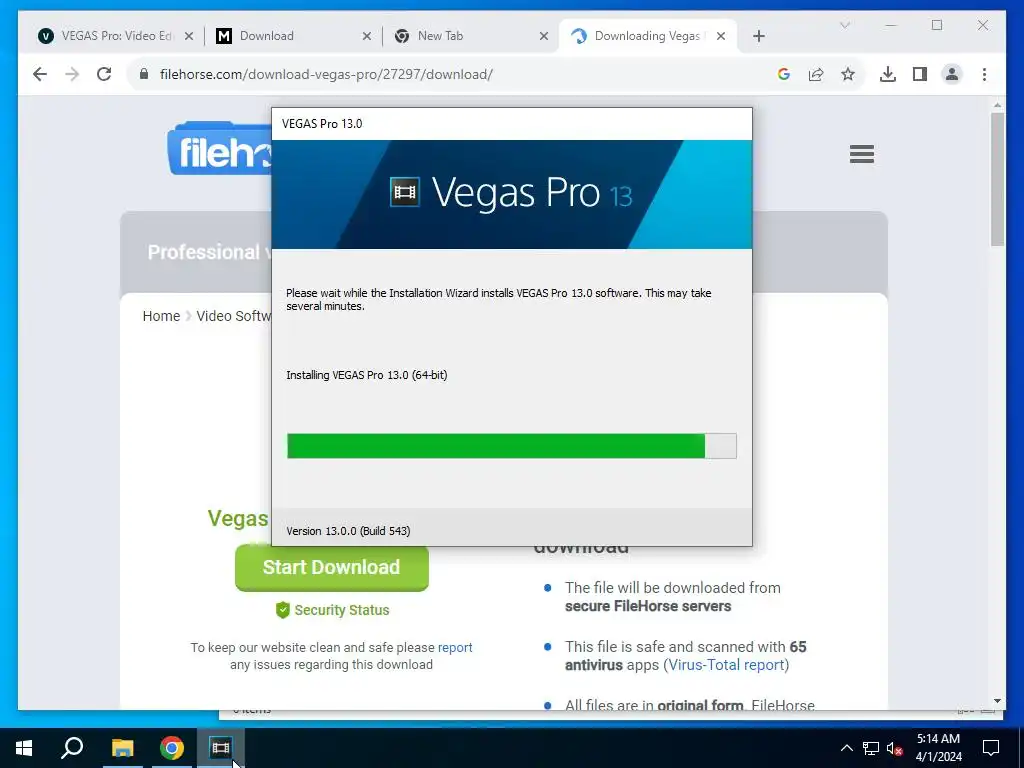Toggle the muted volume tray icon
The width and height of the screenshot is (1024, 768).
[x=894, y=748]
